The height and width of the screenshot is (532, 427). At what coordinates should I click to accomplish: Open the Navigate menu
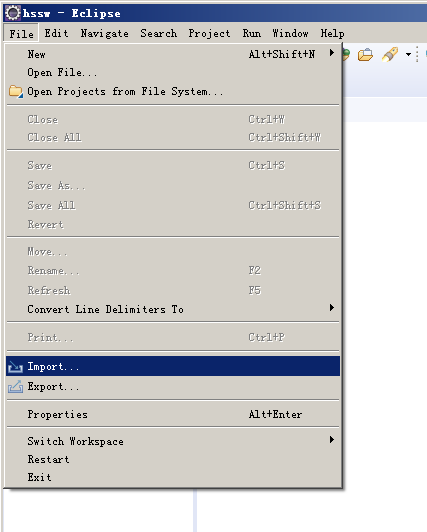click(x=104, y=33)
